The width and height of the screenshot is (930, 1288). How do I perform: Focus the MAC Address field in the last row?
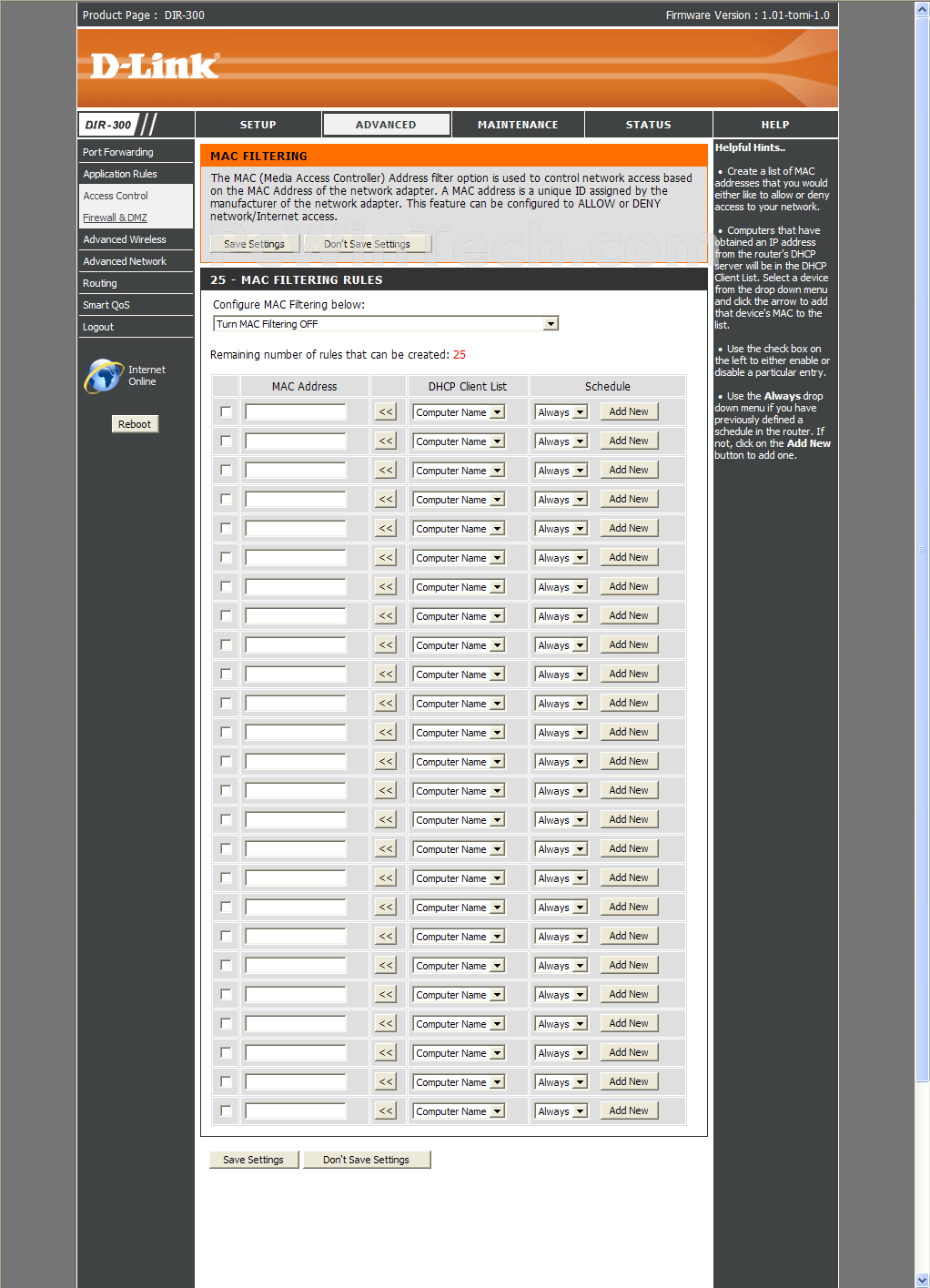(x=296, y=1111)
